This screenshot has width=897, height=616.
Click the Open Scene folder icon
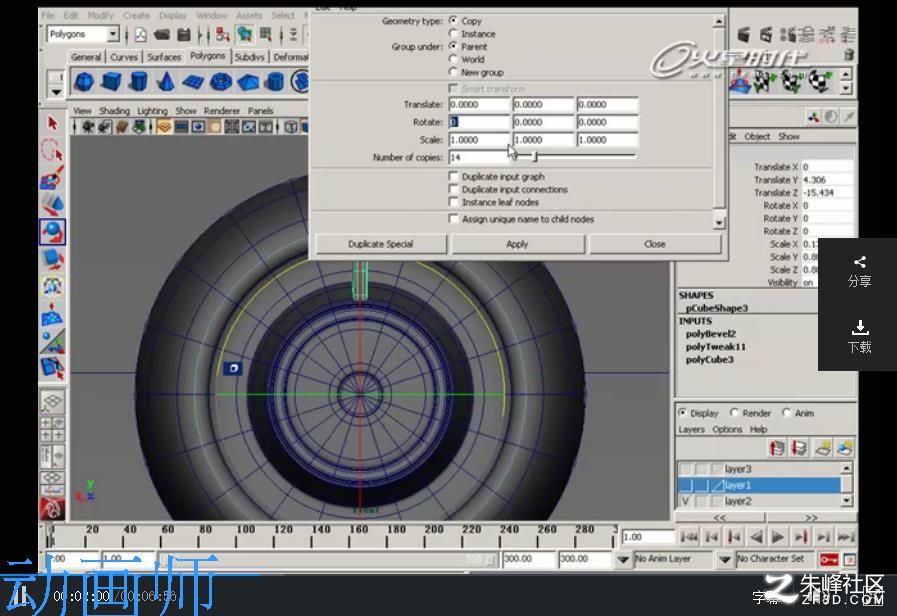coord(162,34)
